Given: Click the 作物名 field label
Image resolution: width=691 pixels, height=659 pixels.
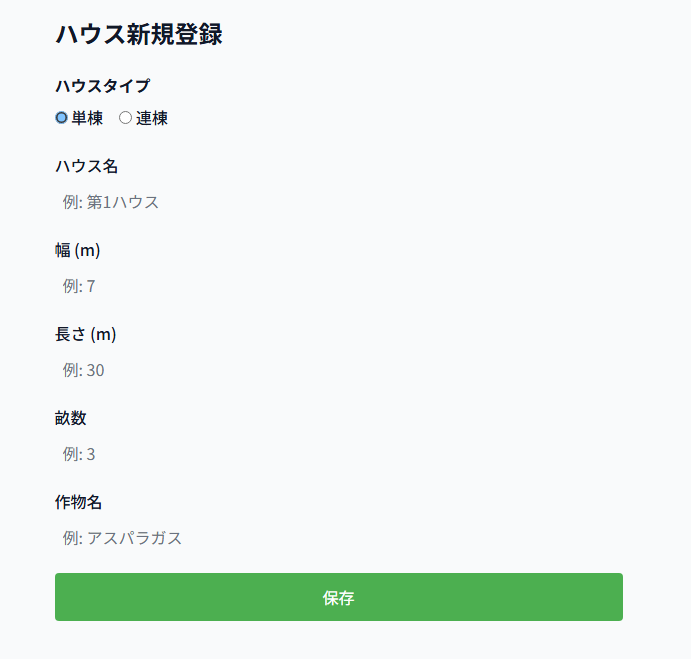Looking at the screenshot, I should pyautogui.click(x=79, y=502).
